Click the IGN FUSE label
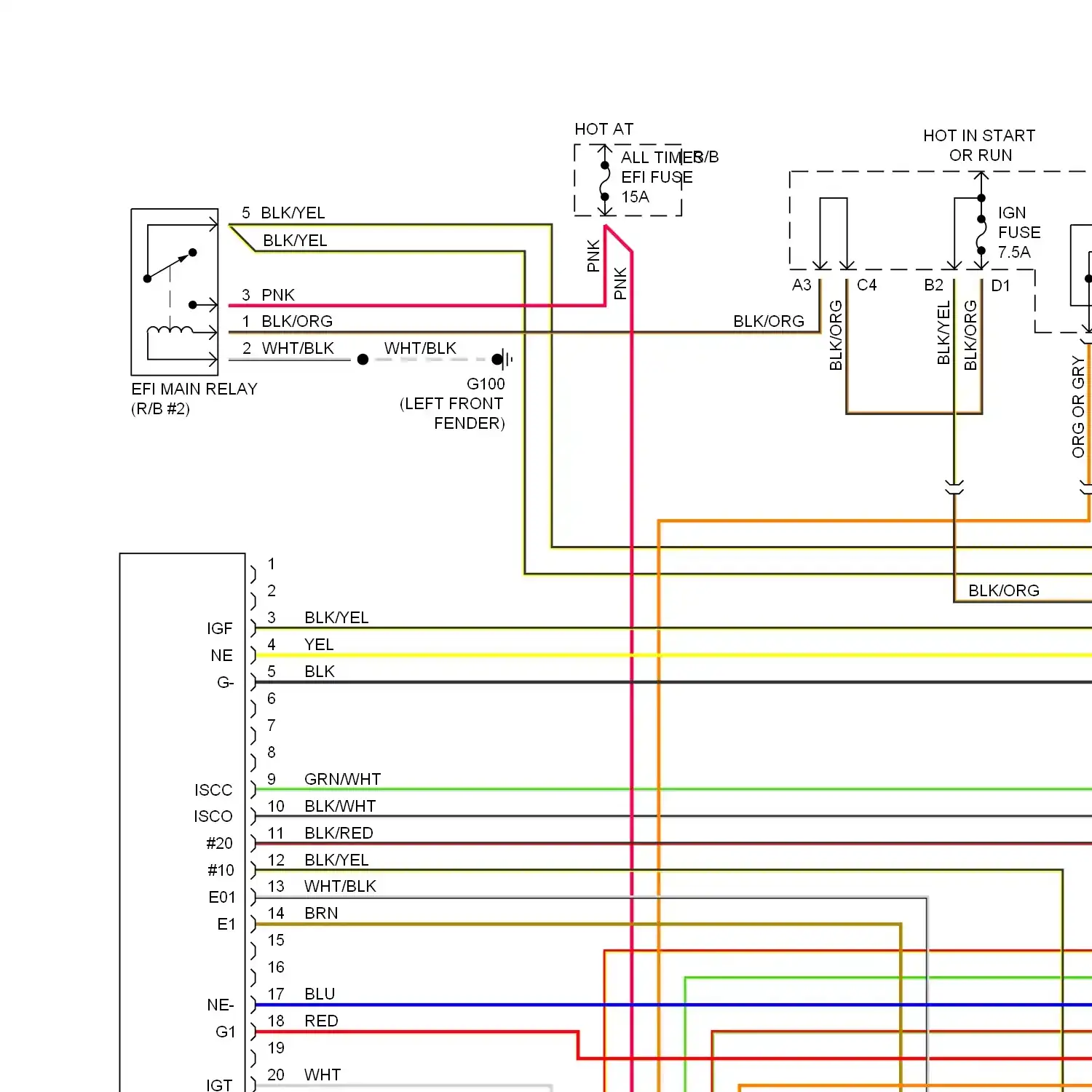The height and width of the screenshot is (1092, 1092). [x=1019, y=222]
